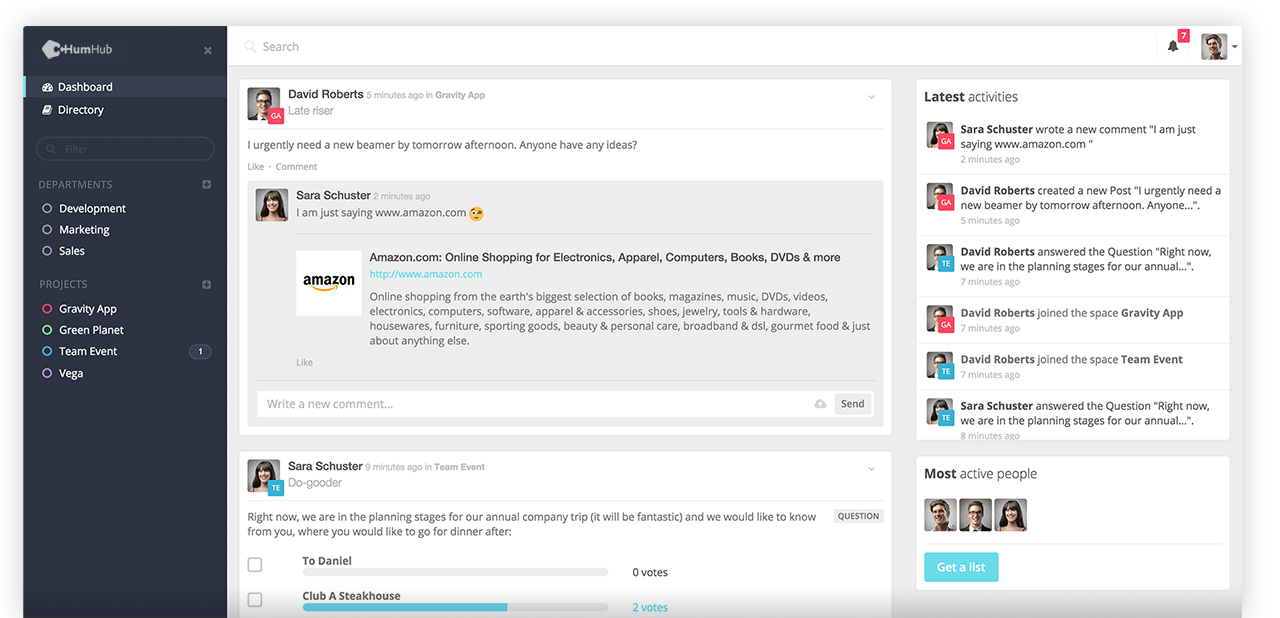Open 'Team Event' space link in post header
The height and width of the screenshot is (618, 1280).
coord(460,467)
